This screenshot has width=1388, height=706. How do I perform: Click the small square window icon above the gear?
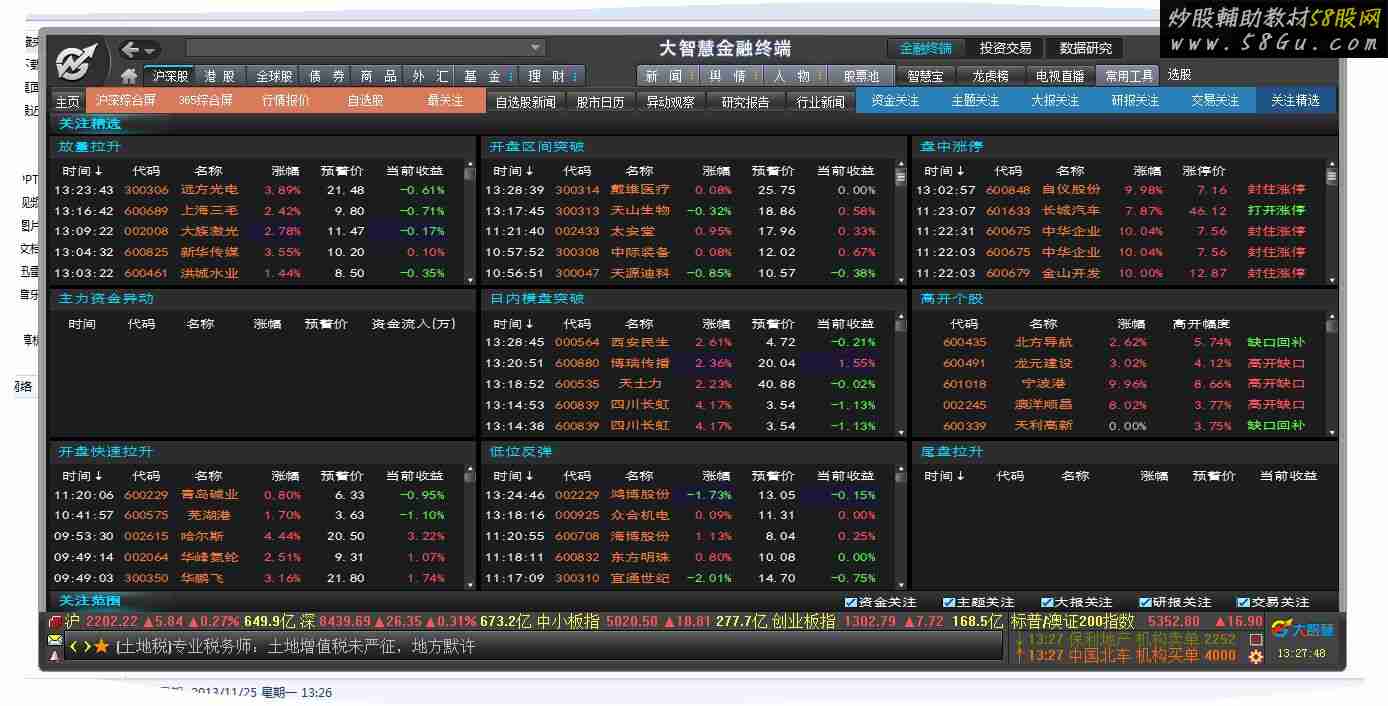pyautogui.click(x=1256, y=639)
